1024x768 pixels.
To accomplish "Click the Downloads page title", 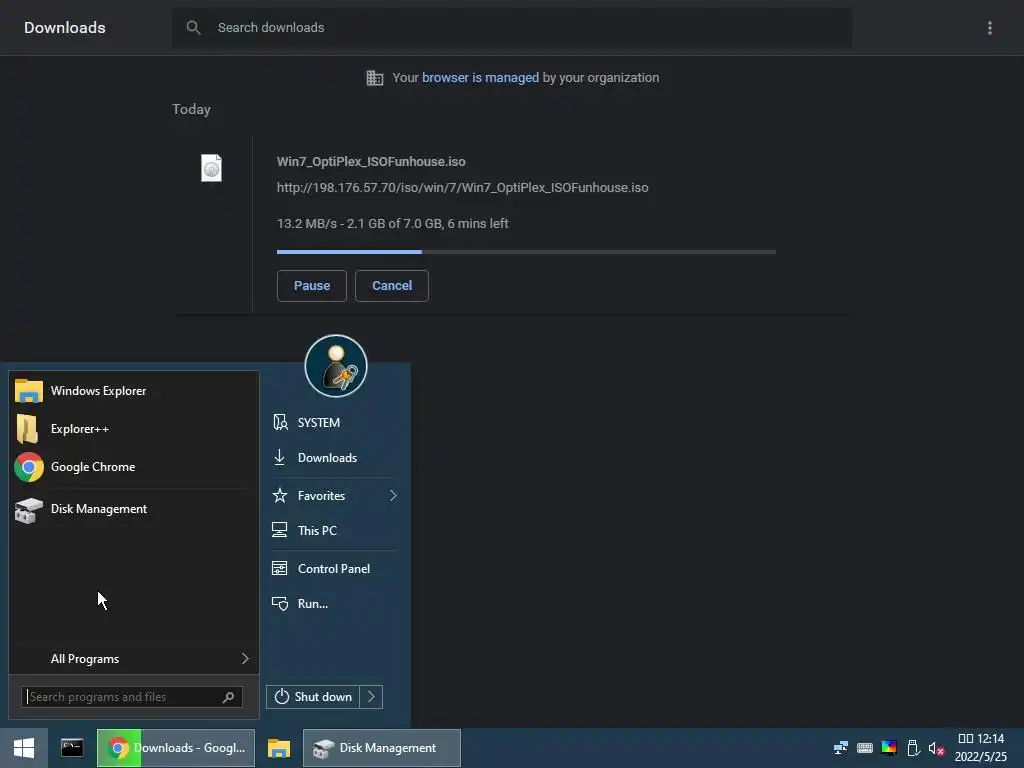I will pos(65,27).
